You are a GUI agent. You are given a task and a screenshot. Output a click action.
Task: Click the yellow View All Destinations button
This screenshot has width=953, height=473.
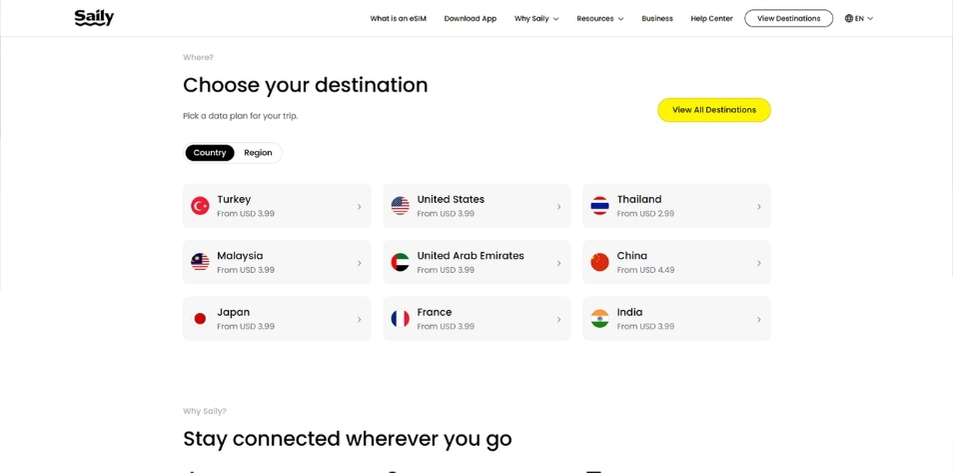click(x=714, y=110)
